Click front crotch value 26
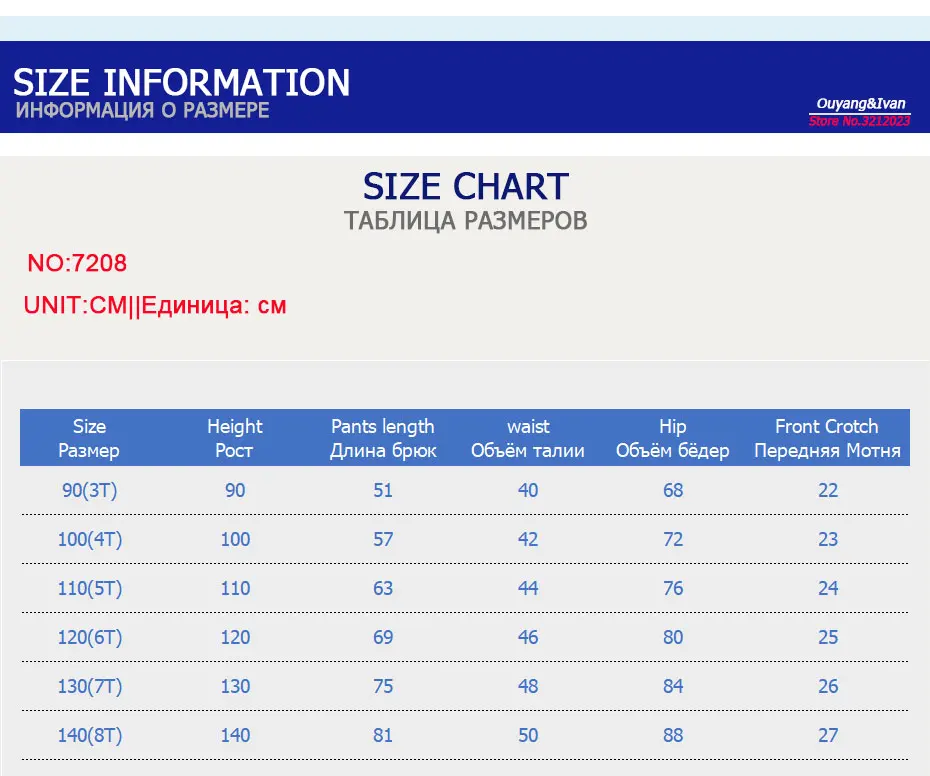 click(x=828, y=686)
